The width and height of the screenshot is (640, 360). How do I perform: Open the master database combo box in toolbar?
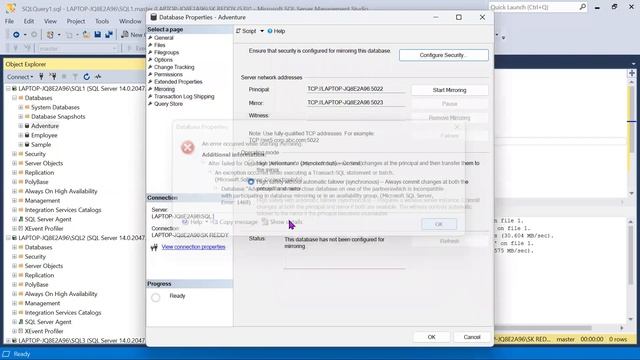[x=78, y=48]
